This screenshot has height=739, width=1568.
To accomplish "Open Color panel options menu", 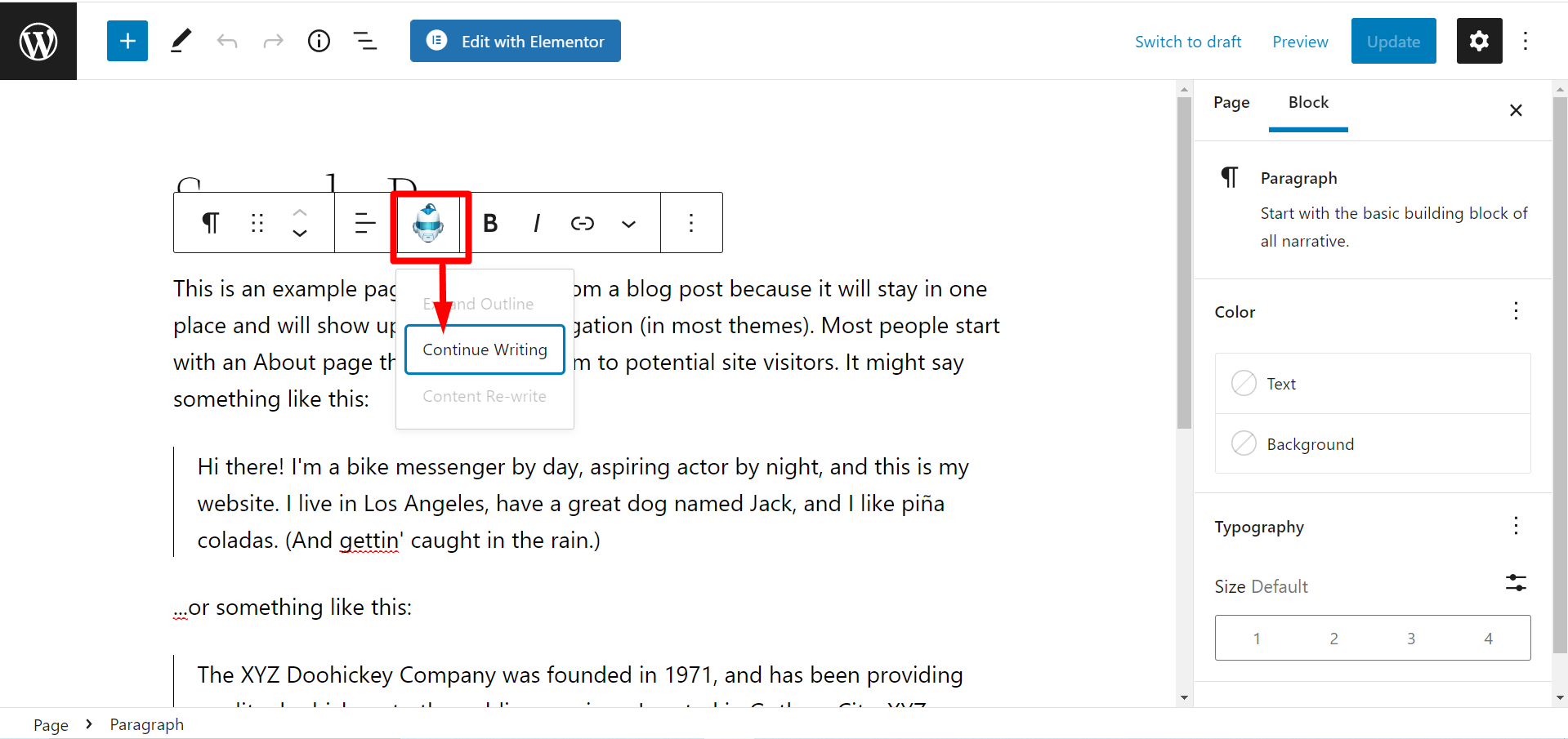I will (x=1516, y=311).
